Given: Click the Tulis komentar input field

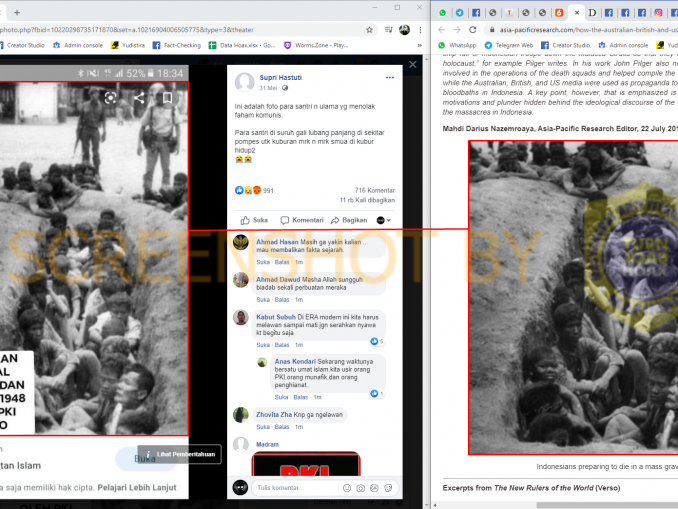Looking at the screenshot, I should [296, 488].
